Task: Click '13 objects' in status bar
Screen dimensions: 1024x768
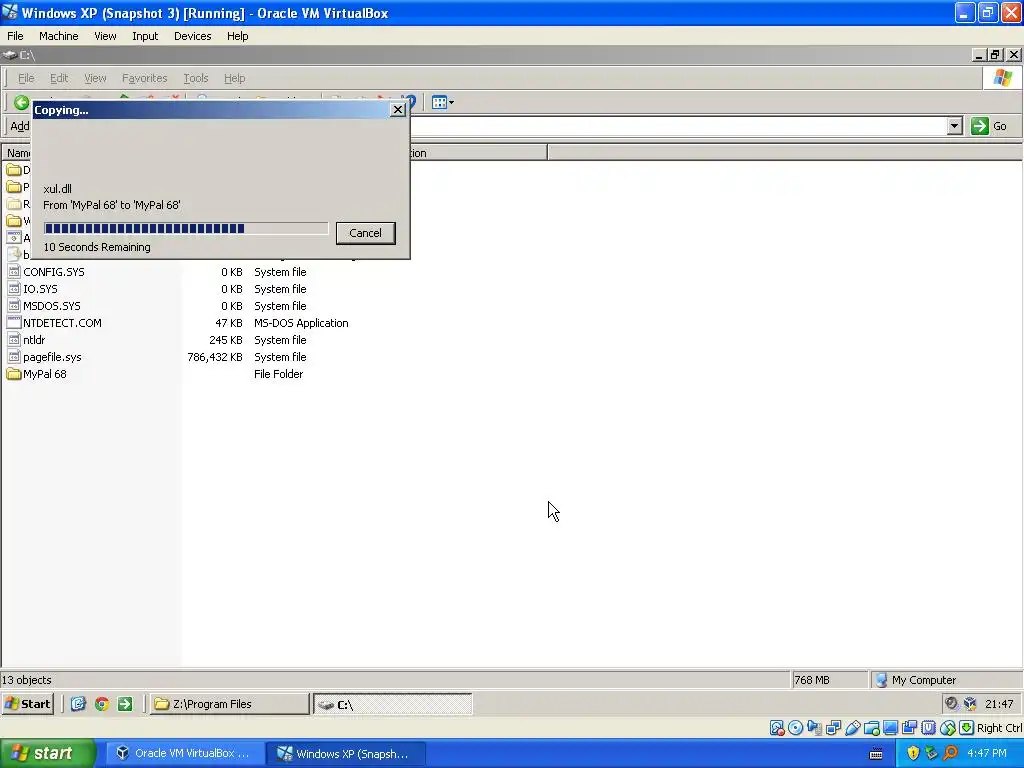Action: click(x=27, y=680)
